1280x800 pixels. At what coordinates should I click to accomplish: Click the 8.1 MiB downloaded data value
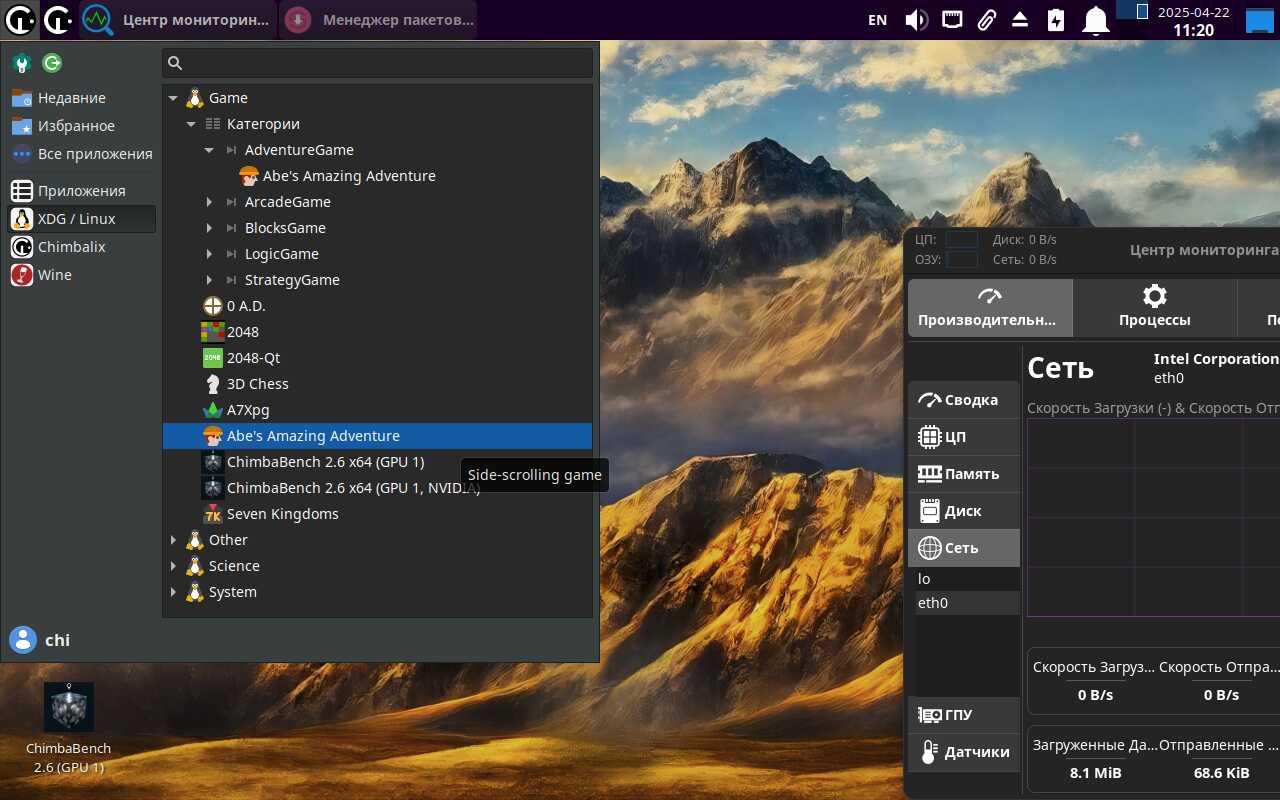tap(1095, 773)
